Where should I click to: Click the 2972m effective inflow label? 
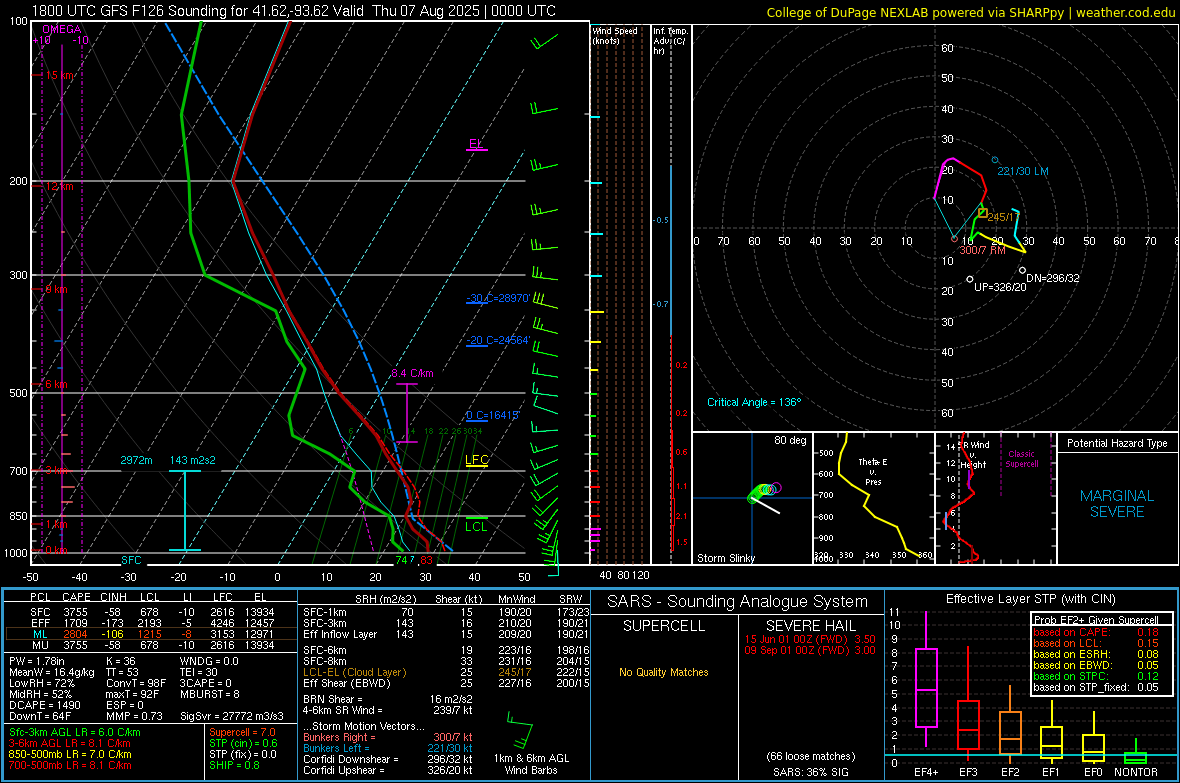click(136, 460)
